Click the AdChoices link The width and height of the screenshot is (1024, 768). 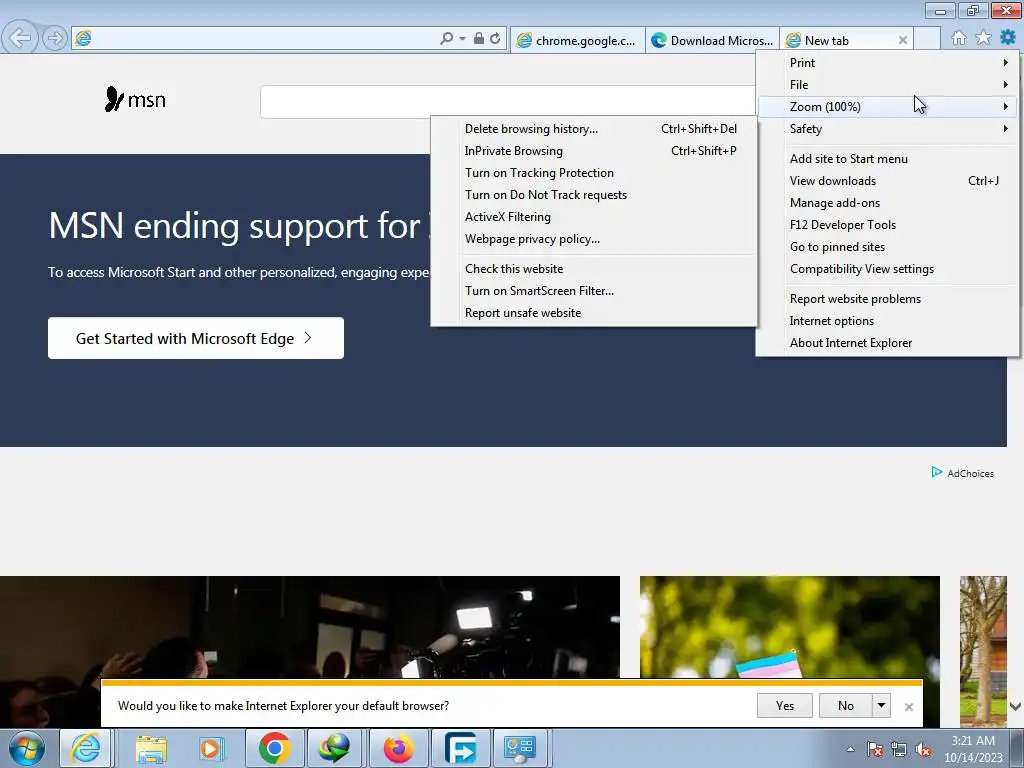(x=970, y=473)
